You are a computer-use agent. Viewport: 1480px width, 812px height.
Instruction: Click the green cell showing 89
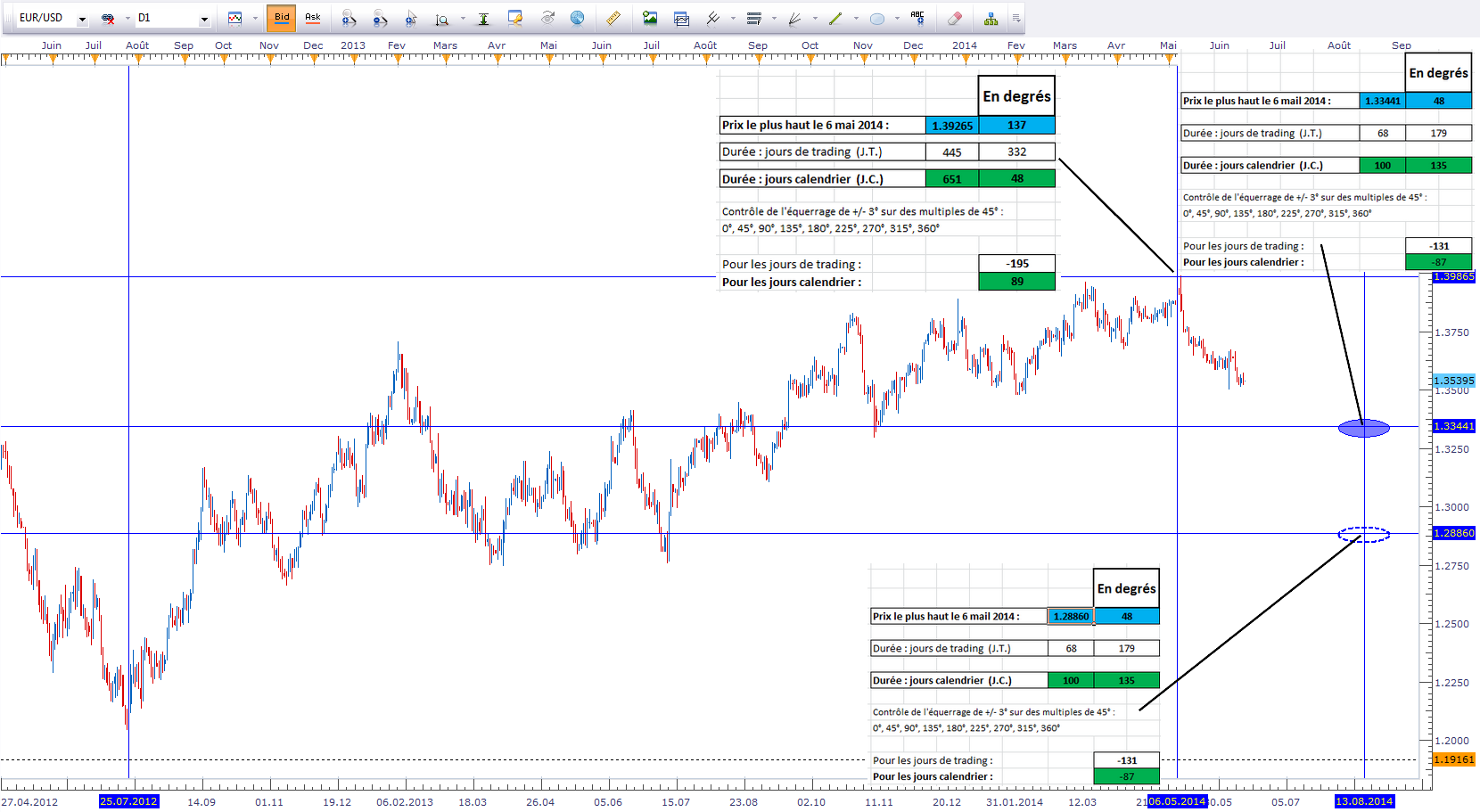point(1017,282)
